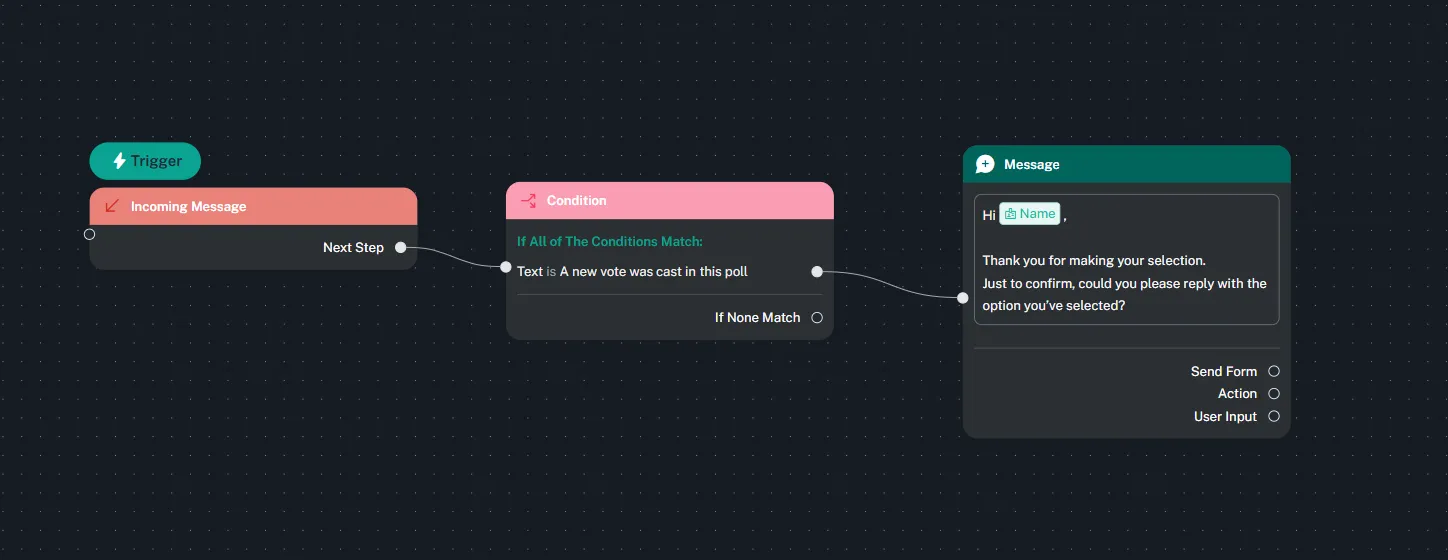The height and width of the screenshot is (560, 1448).
Task: Select the User Input output circle
Action: pyautogui.click(x=1274, y=417)
